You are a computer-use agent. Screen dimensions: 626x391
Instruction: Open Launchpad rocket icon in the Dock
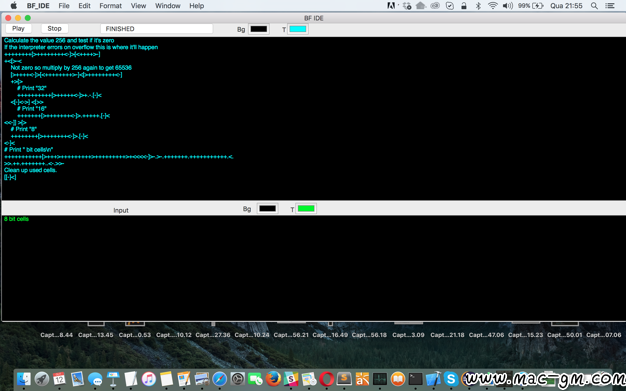42,378
